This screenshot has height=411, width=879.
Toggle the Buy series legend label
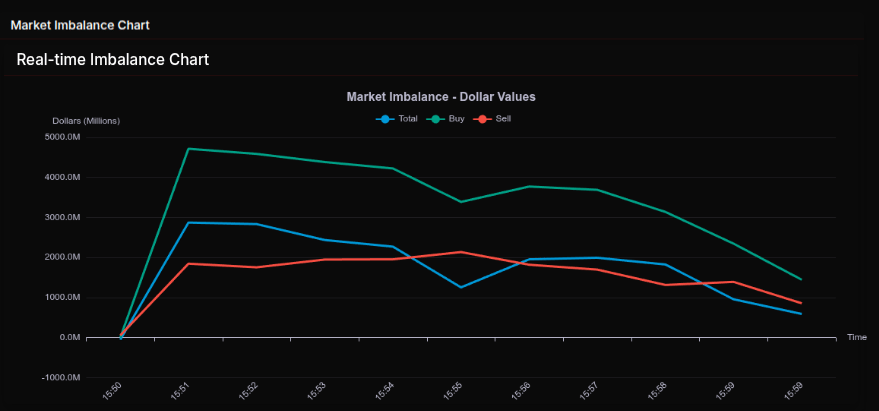pyautogui.click(x=456, y=119)
